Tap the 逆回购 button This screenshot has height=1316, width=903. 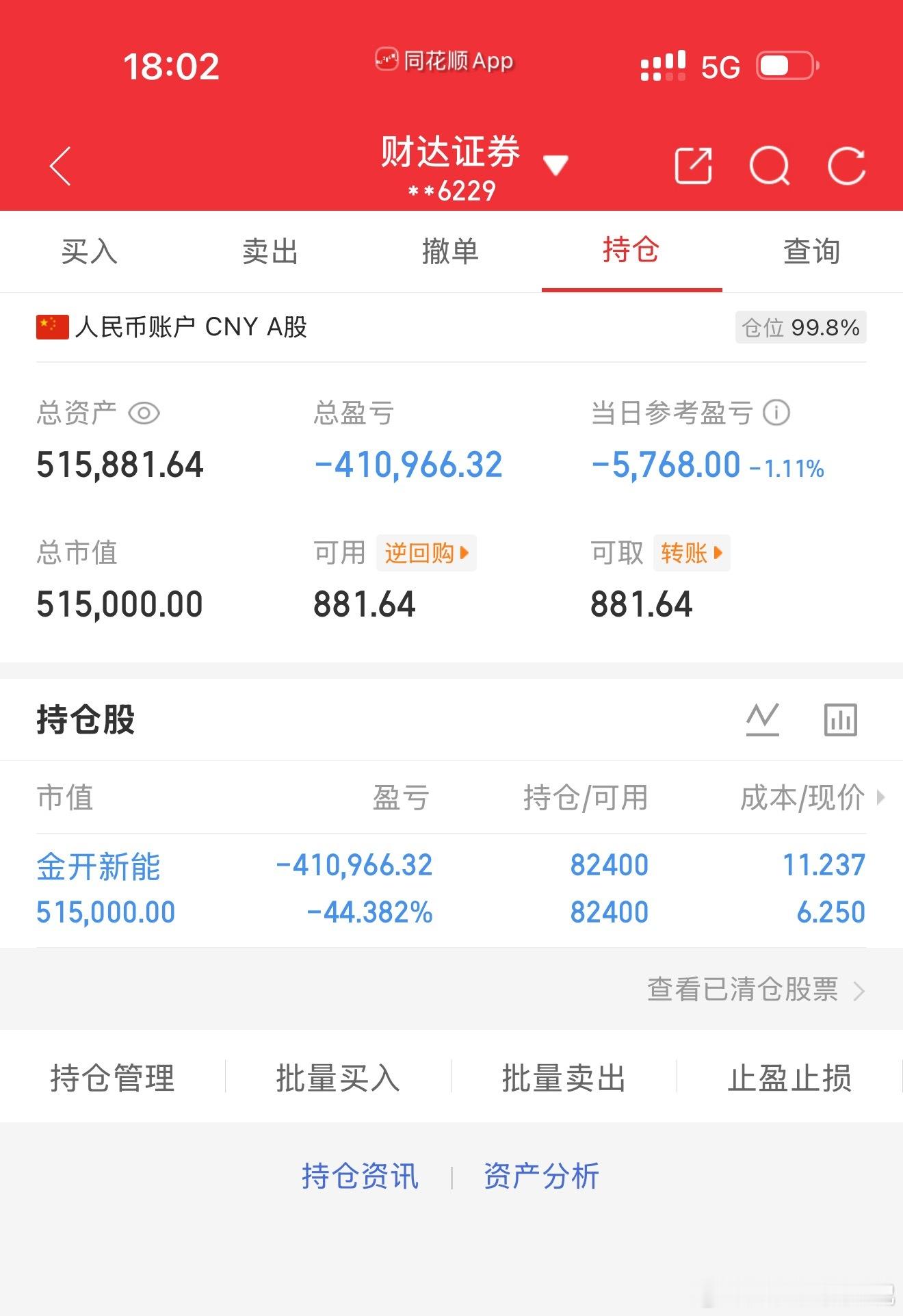click(x=426, y=553)
